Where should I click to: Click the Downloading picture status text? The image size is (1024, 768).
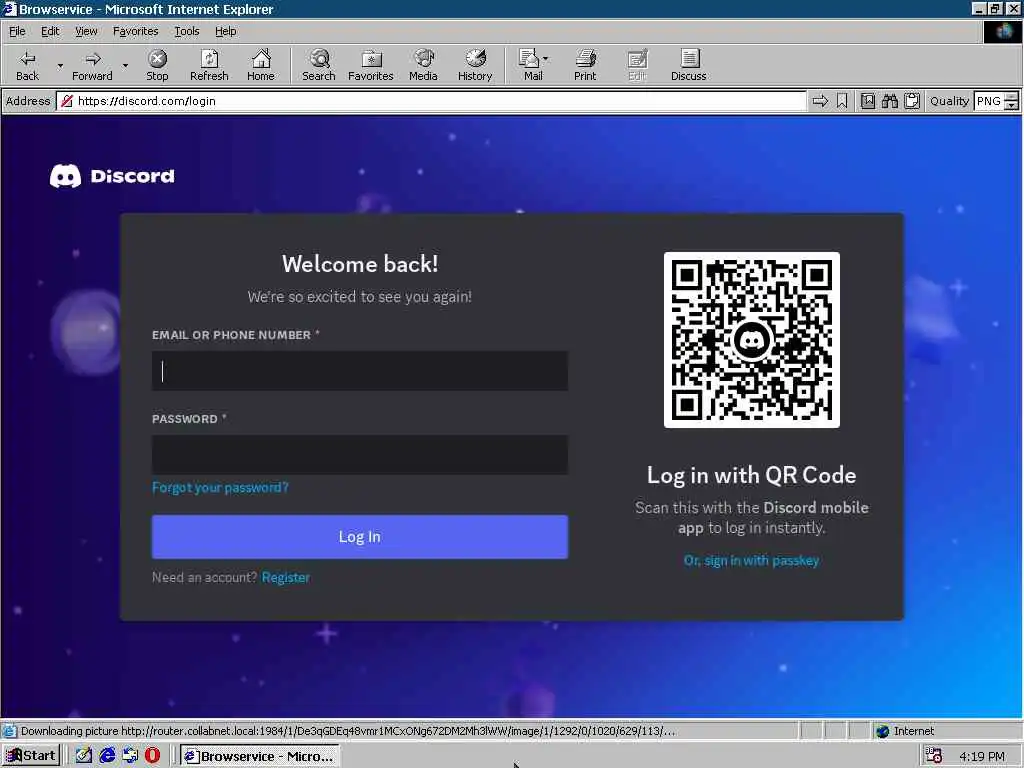point(348,731)
